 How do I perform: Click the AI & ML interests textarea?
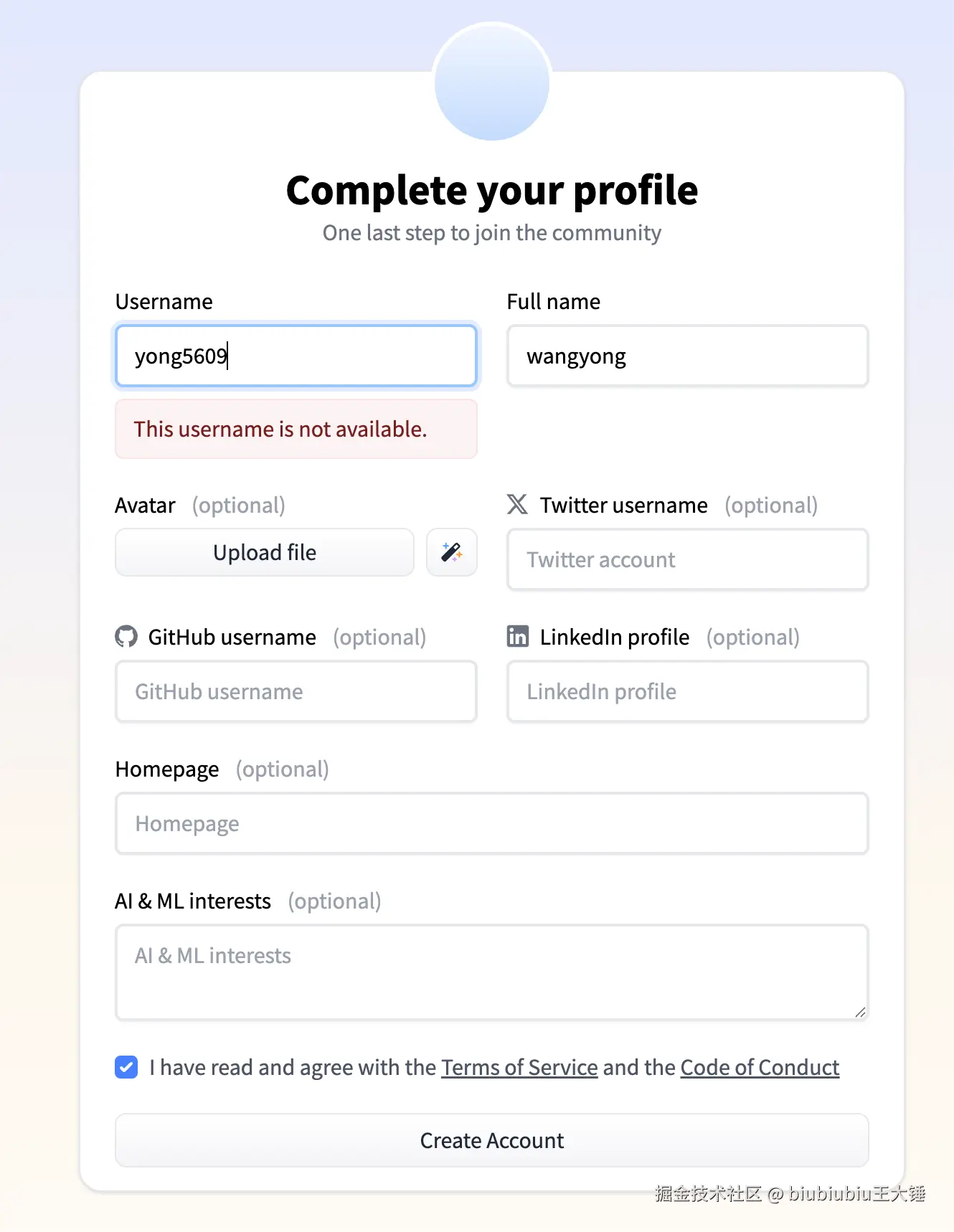pos(492,972)
